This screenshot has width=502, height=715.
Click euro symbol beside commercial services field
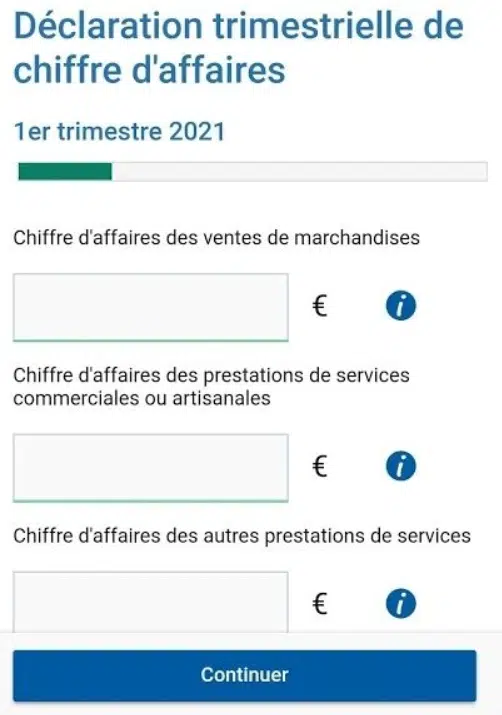pos(320,466)
